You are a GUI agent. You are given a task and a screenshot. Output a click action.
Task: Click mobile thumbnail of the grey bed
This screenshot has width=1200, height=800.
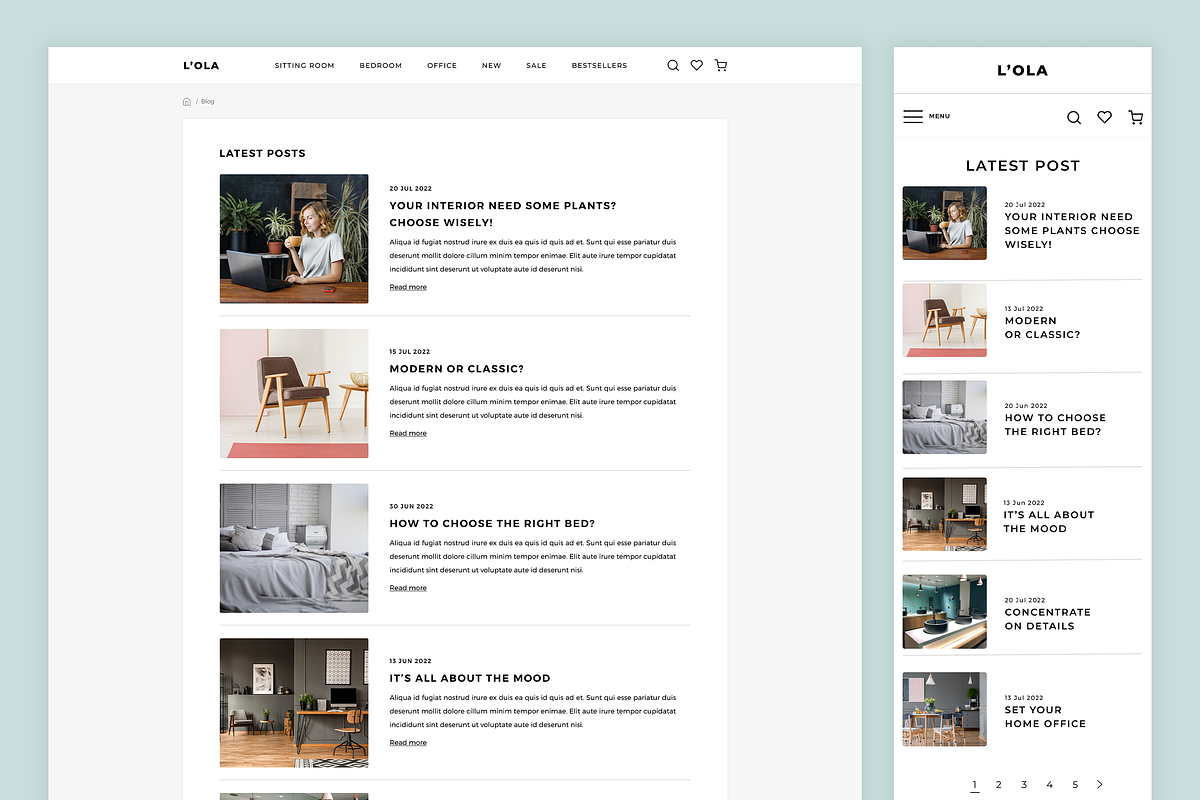pyautogui.click(x=945, y=417)
